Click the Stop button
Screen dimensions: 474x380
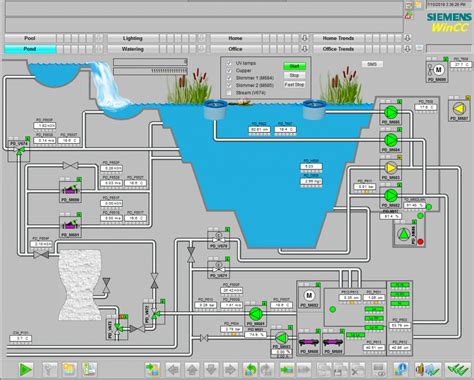click(295, 75)
